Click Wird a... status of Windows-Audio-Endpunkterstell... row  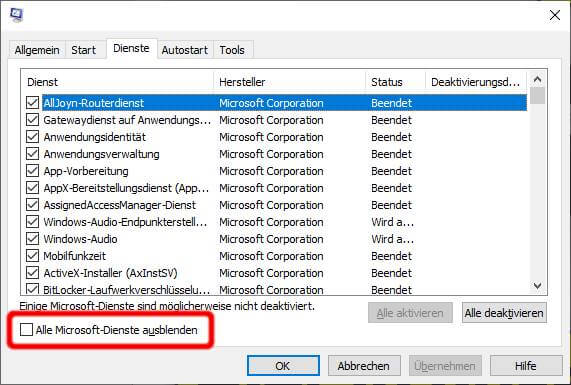click(393, 222)
